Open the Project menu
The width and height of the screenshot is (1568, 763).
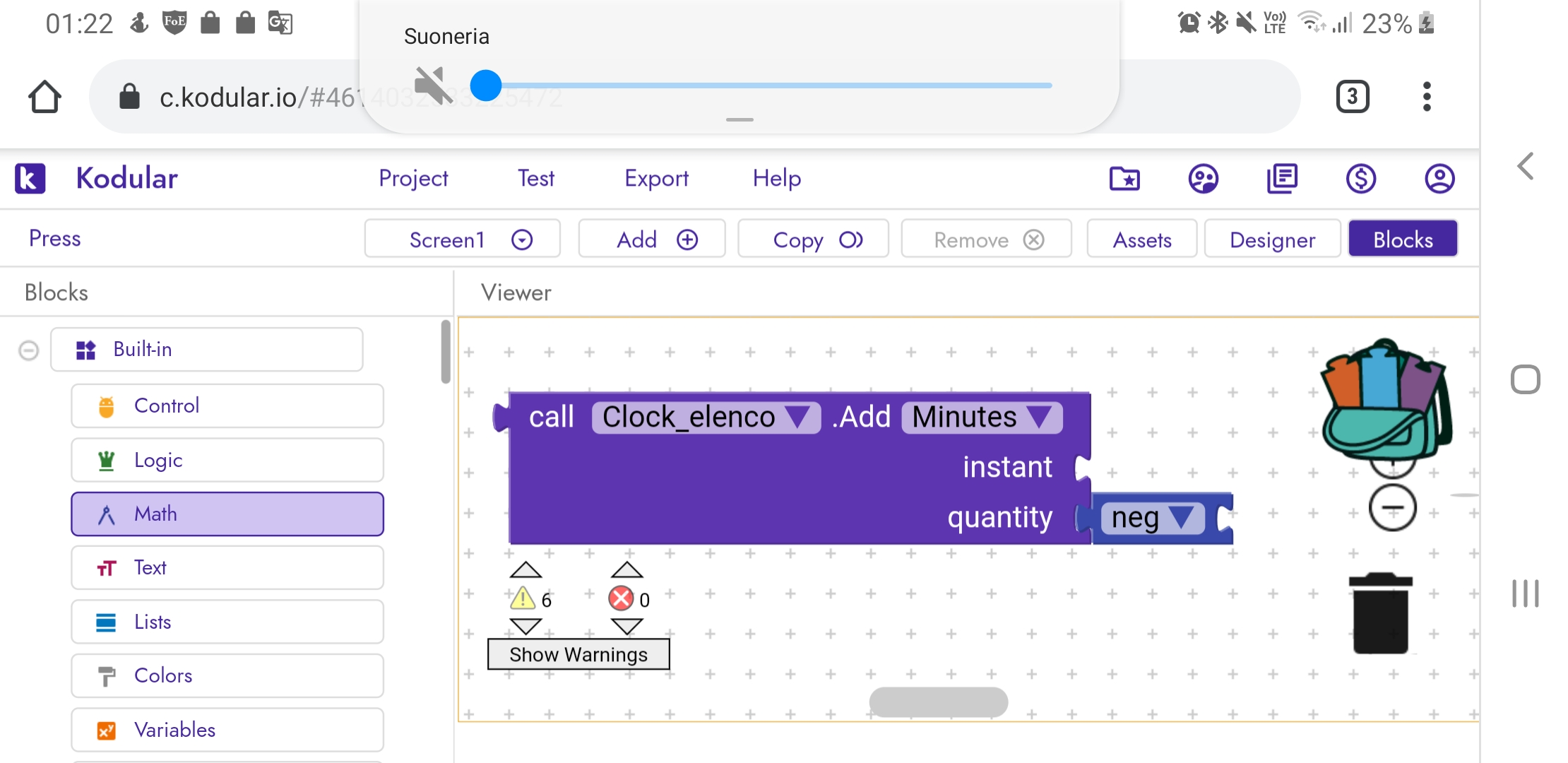(x=413, y=179)
